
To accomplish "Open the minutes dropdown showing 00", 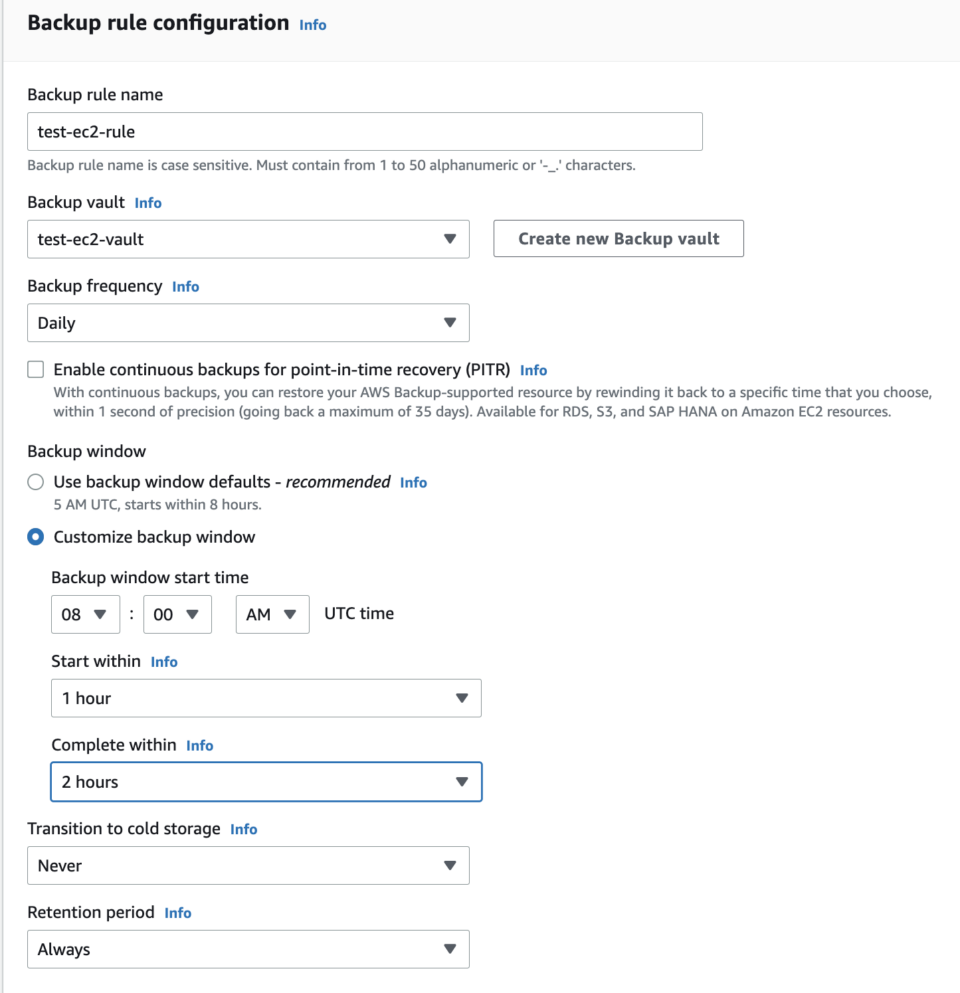I will [177, 614].
